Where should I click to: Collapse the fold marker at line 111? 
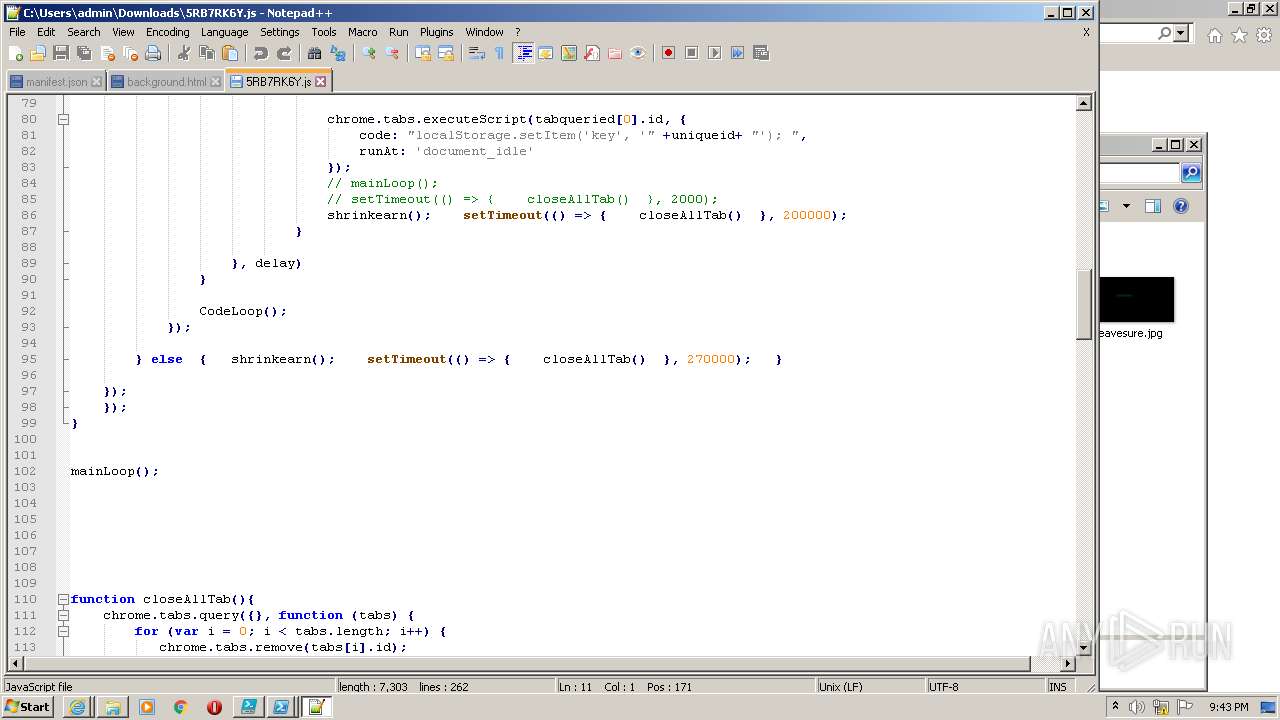(x=63, y=615)
